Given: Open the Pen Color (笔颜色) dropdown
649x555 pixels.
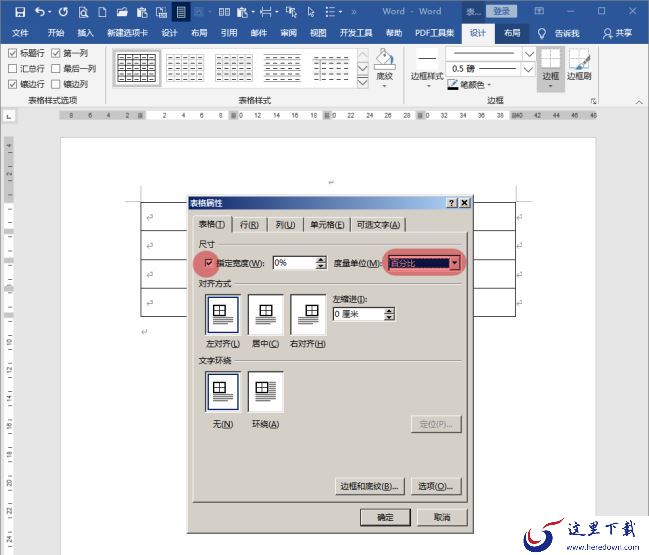Looking at the screenshot, I should pyautogui.click(x=489, y=85).
